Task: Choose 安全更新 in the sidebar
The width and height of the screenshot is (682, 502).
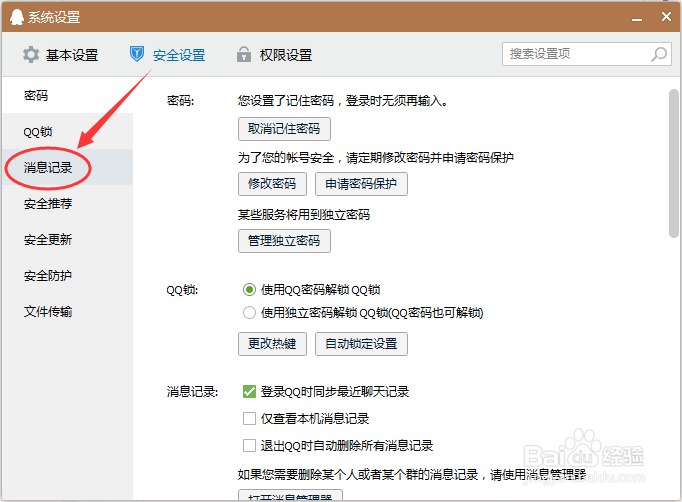Action: click(x=67, y=239)
